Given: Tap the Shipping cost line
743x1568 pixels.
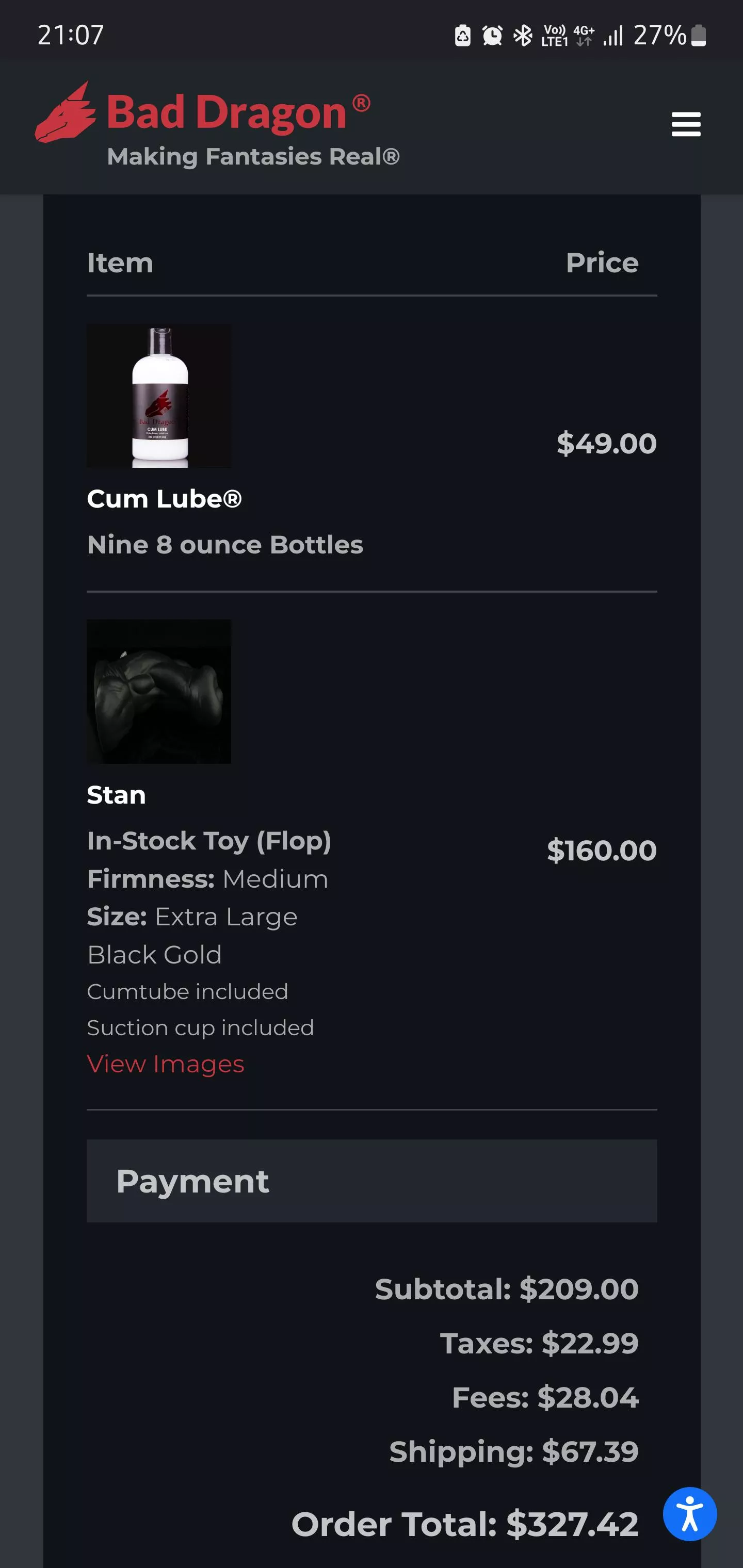Looking at the screenshot, I should click(513, 1452).
